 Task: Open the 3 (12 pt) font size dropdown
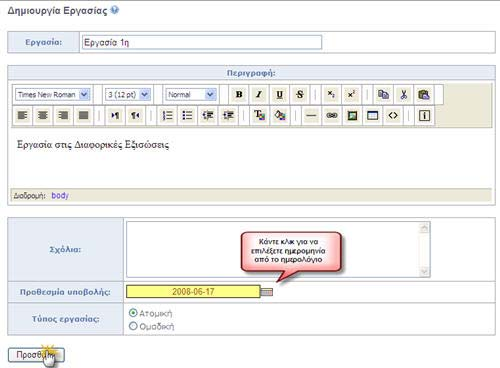click(x=128, y=95)
